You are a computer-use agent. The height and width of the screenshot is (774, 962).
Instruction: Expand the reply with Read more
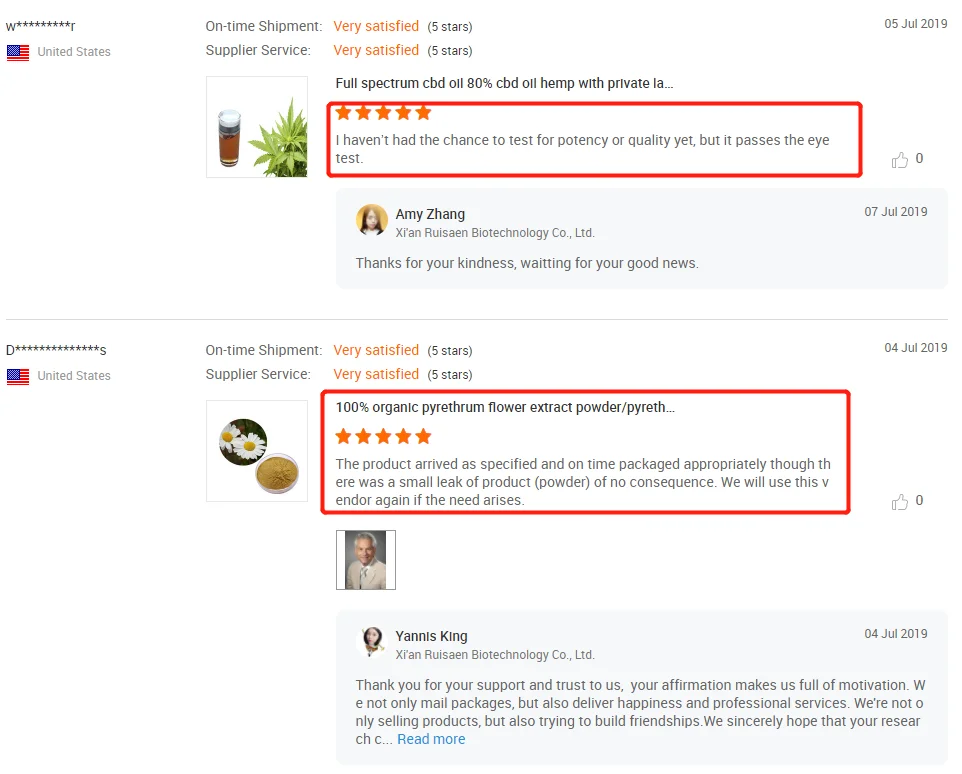click(x=431, y=739)
